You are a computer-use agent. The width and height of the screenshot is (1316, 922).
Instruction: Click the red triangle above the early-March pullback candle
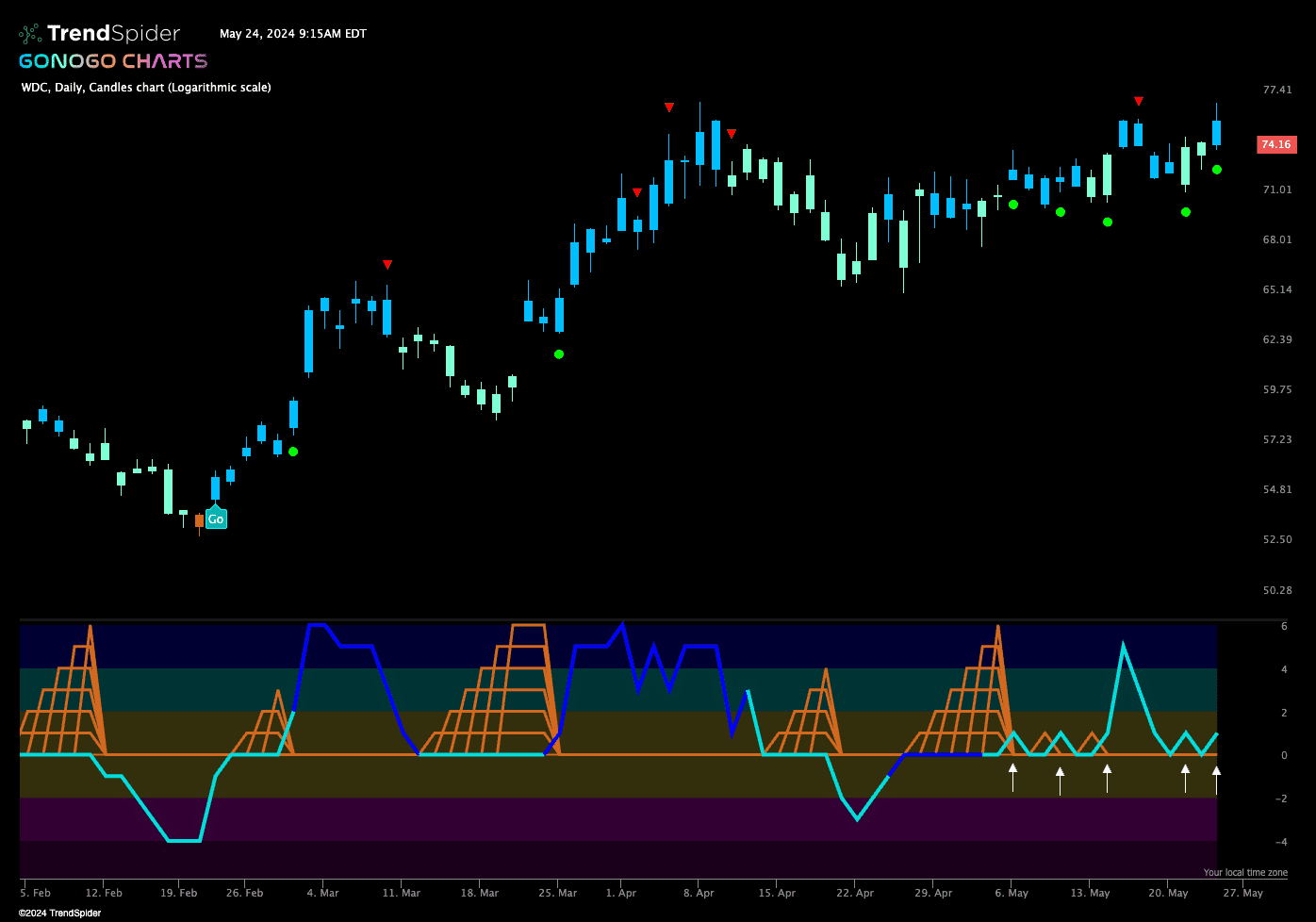[x=387, y=265]
